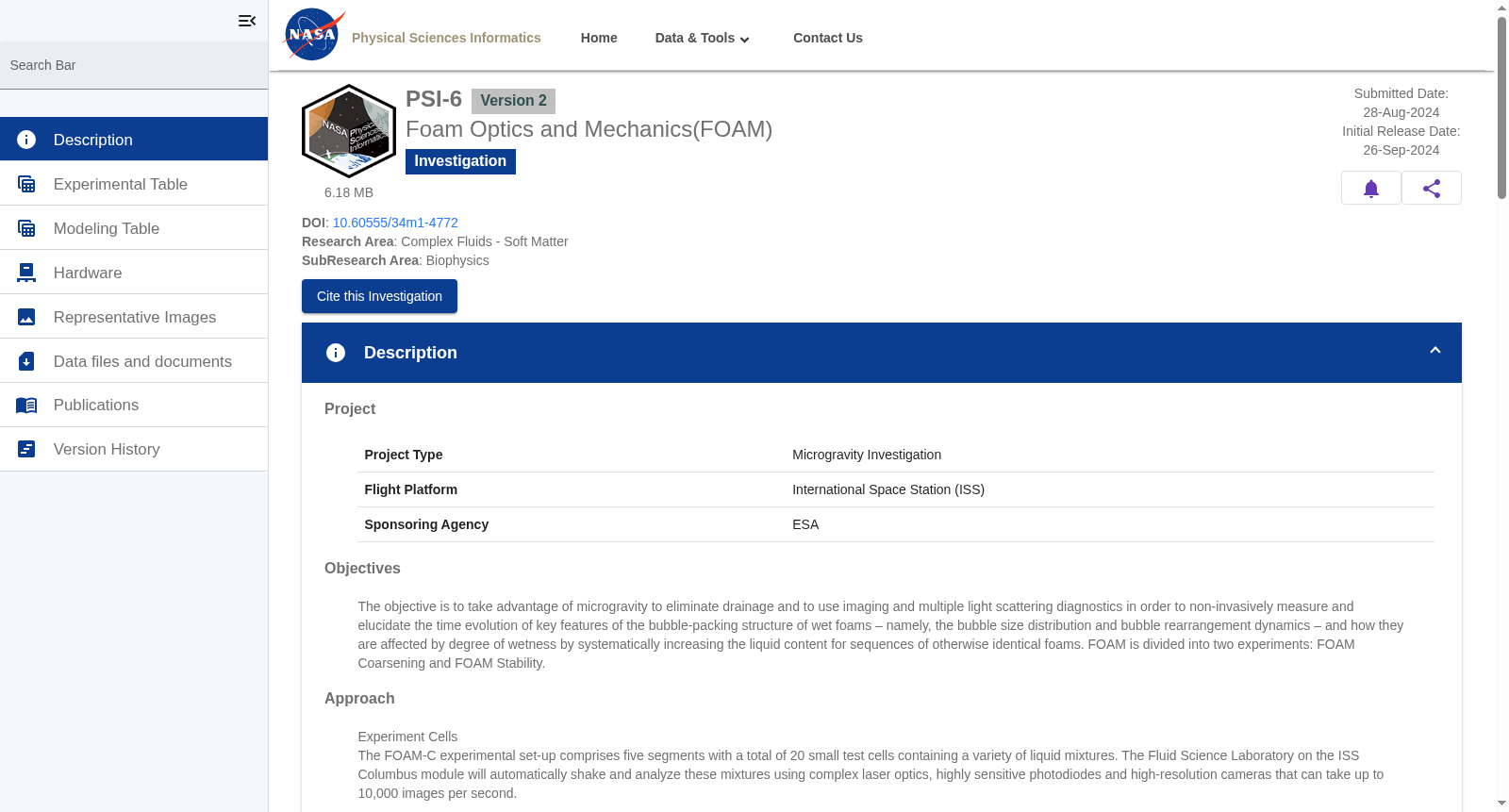Click the Project Type row label
Image resolution: width=1509 pixels, height=812 pixels.
tap(404, 455)
